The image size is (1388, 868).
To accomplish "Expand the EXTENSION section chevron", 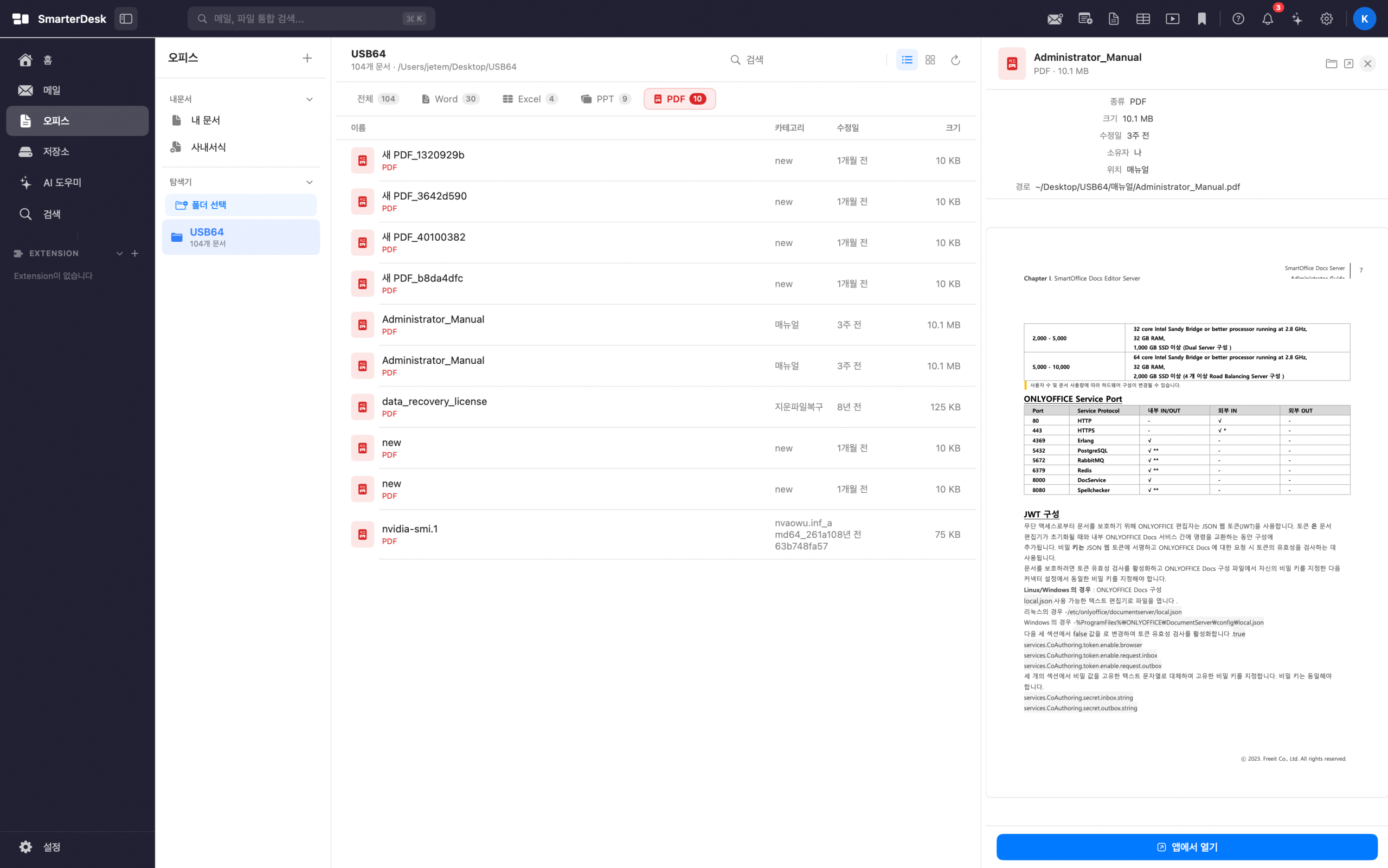I will pos(119,253).
